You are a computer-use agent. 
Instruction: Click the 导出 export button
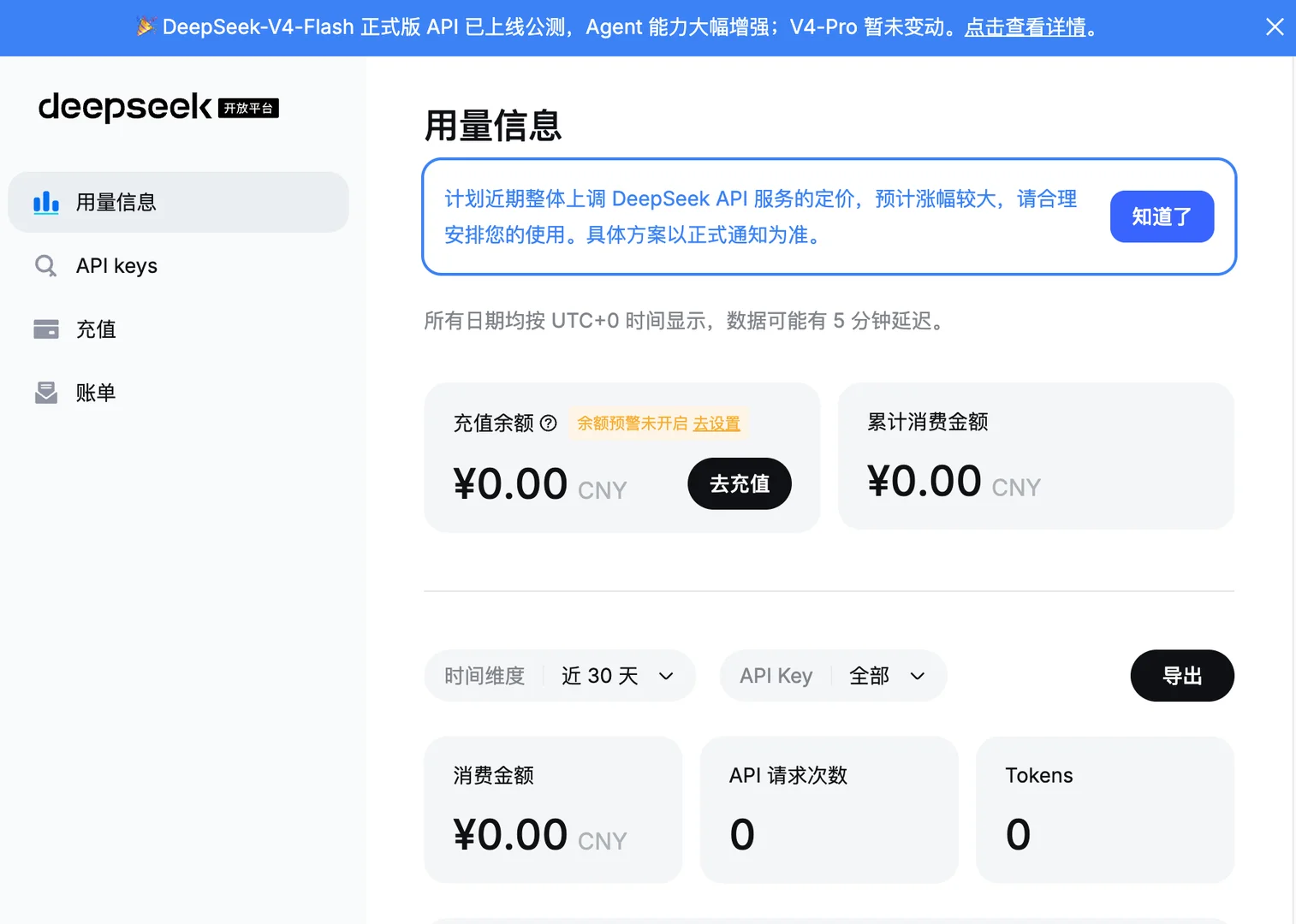(x=1182, y=676)
